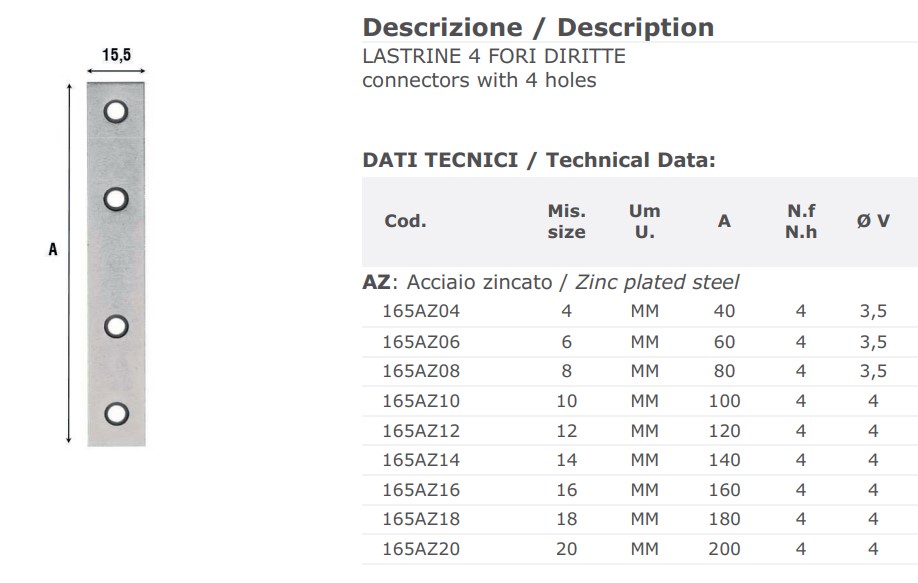Click the A length dimension label
The height and width of the screenshot is (583, 918).
pos(53,249)
